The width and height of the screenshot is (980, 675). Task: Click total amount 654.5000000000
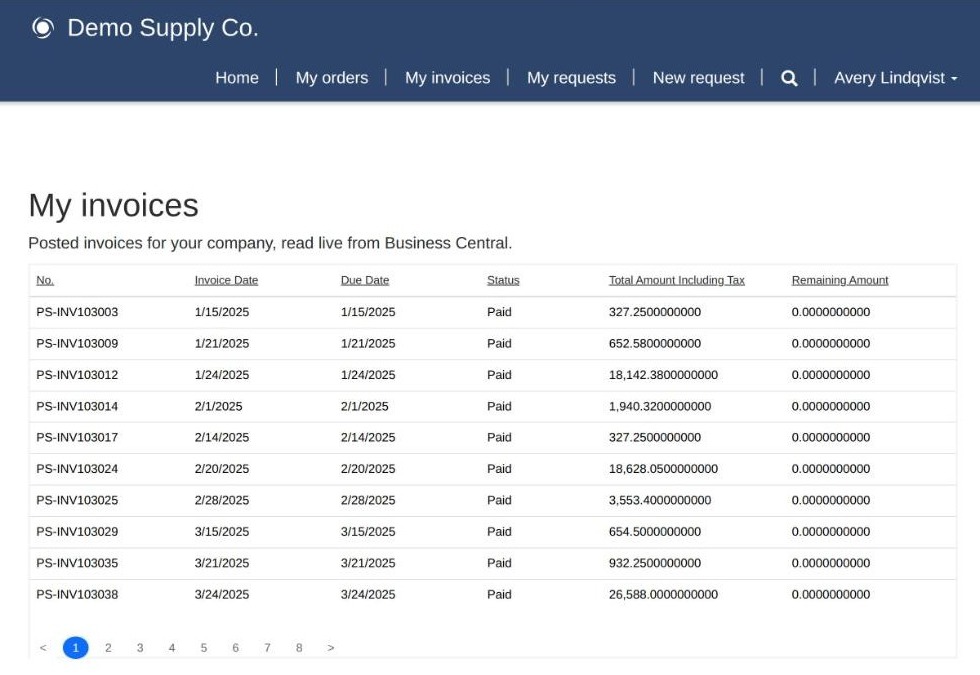coord(655,532)
